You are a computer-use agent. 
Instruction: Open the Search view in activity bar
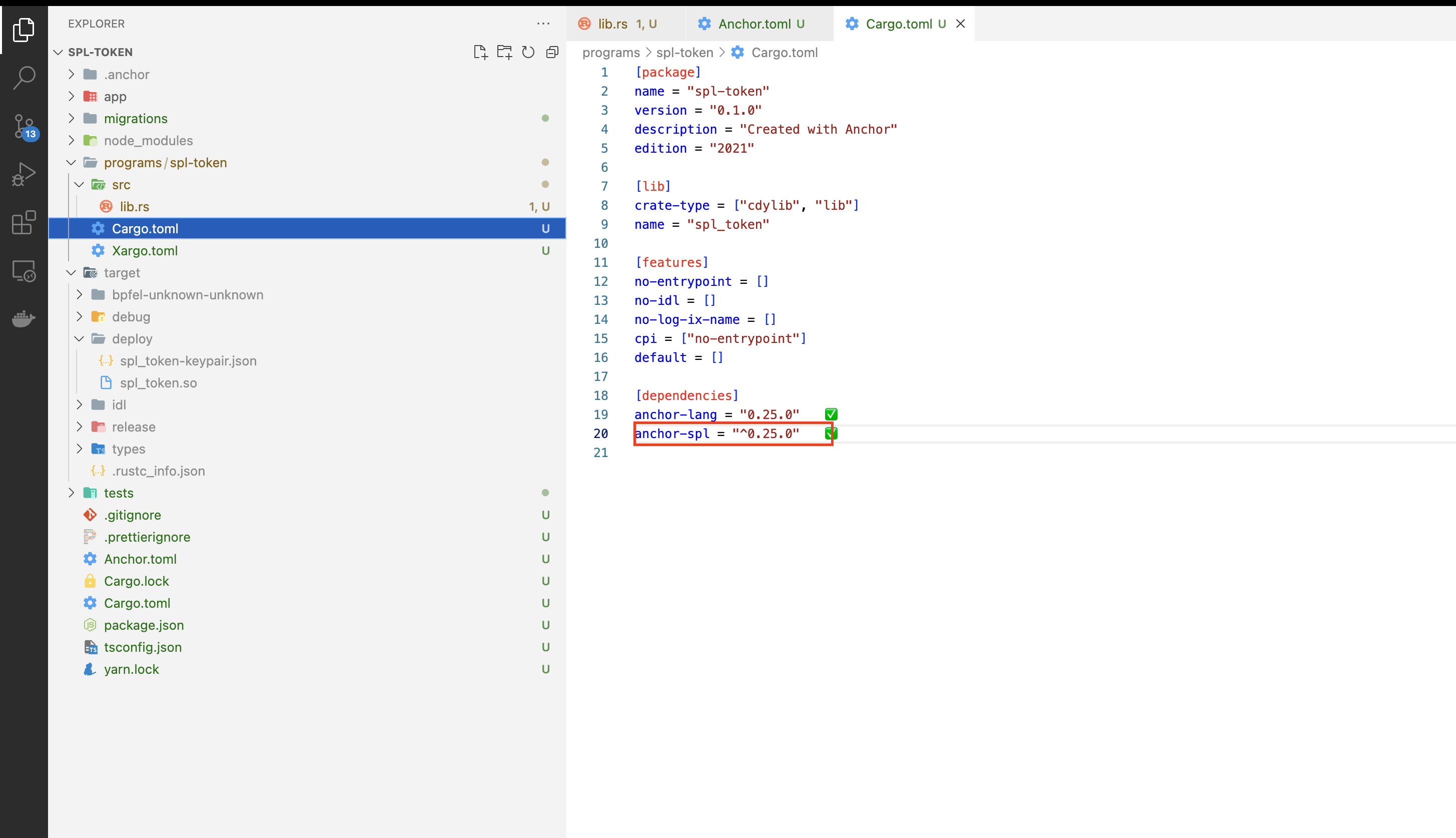[24, 78]
